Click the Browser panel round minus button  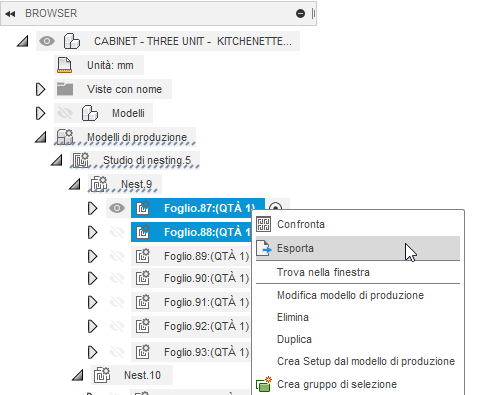point(300,14)
